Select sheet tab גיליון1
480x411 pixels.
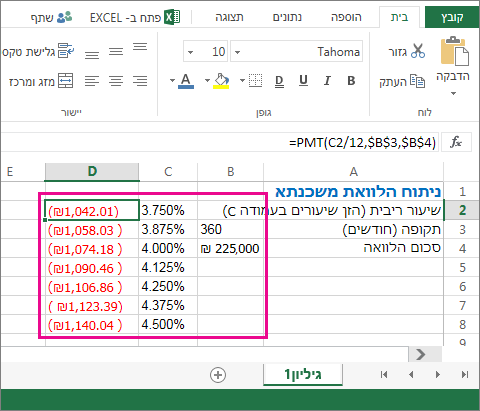pyautogui.click(x=303, y=374)
